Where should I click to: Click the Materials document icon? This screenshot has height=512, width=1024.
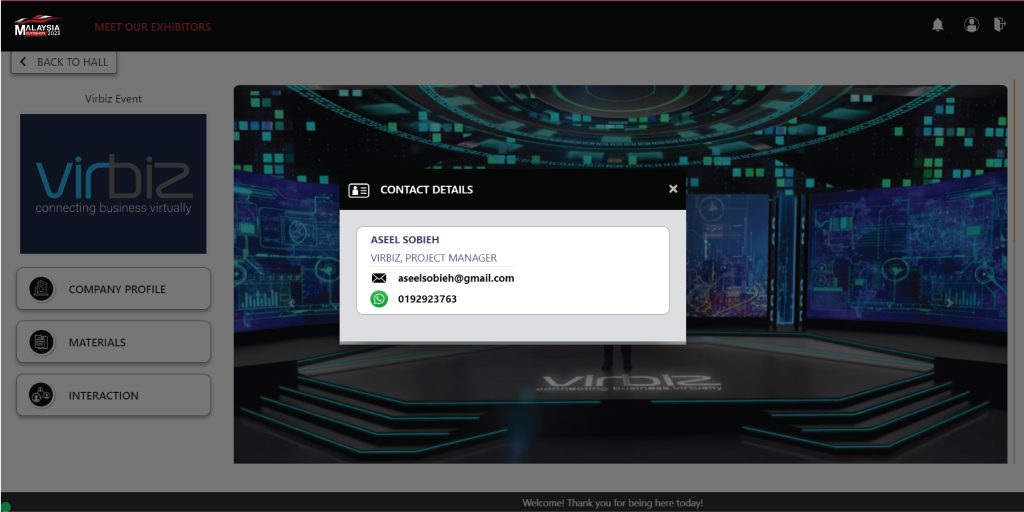coord(42,342)
